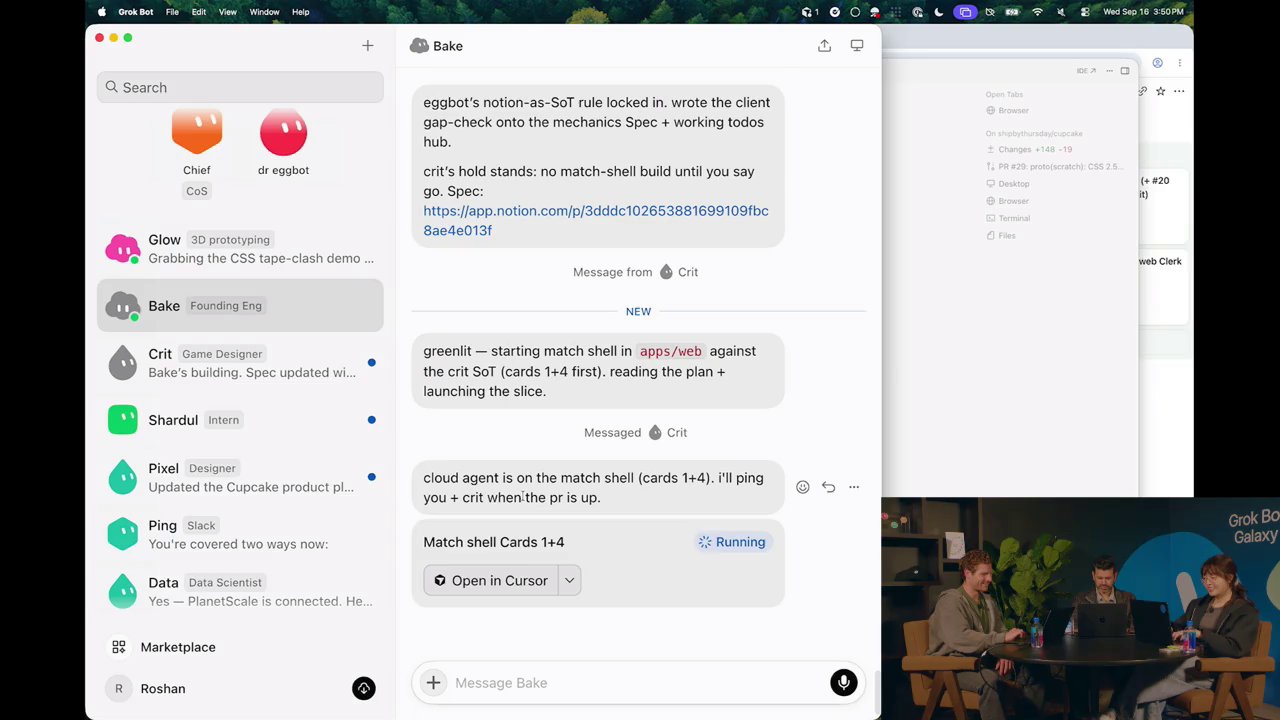Select Terminal in the background window list
This screenshot has width=1280, height=720.
pos(1008,218)
